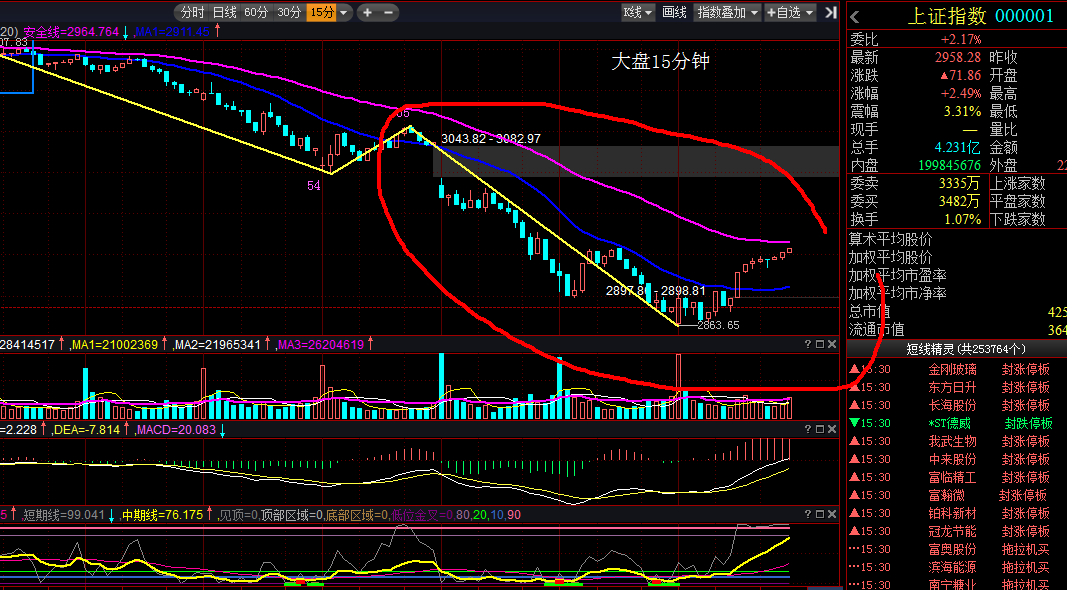
Task: Open the K线 chart type dropdown
Action: coord(638,12)
